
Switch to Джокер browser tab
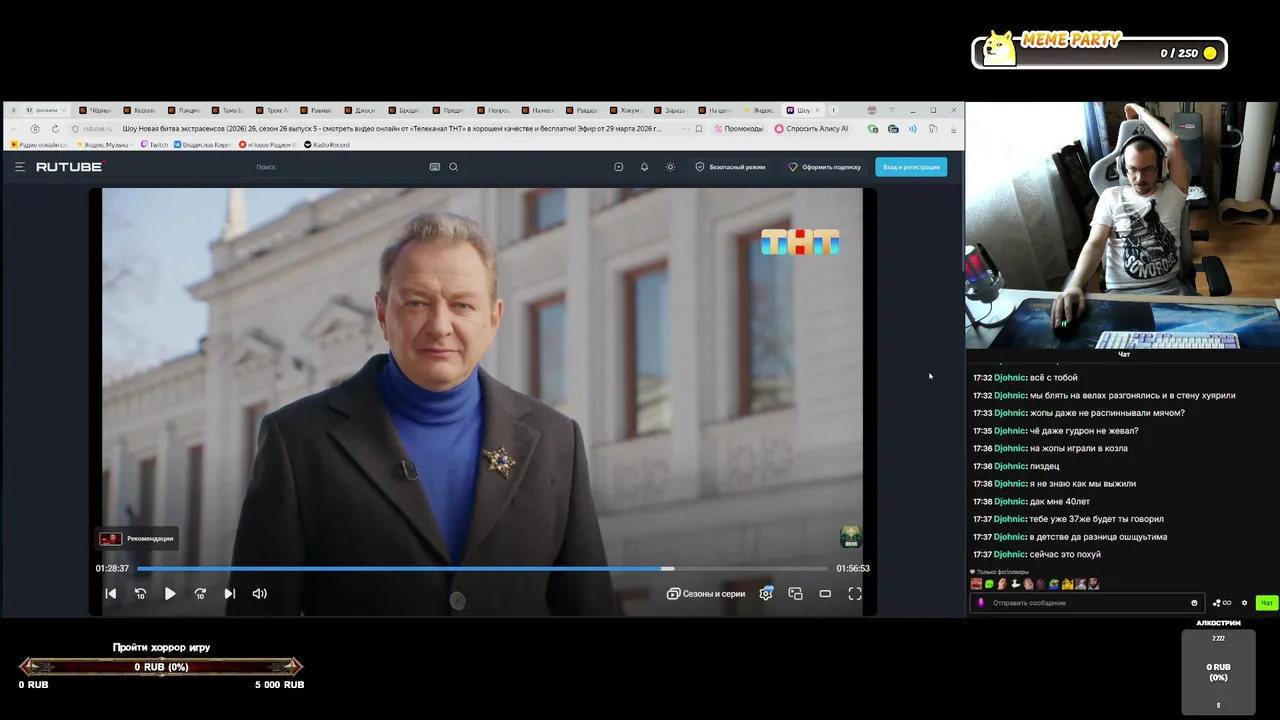359,110
